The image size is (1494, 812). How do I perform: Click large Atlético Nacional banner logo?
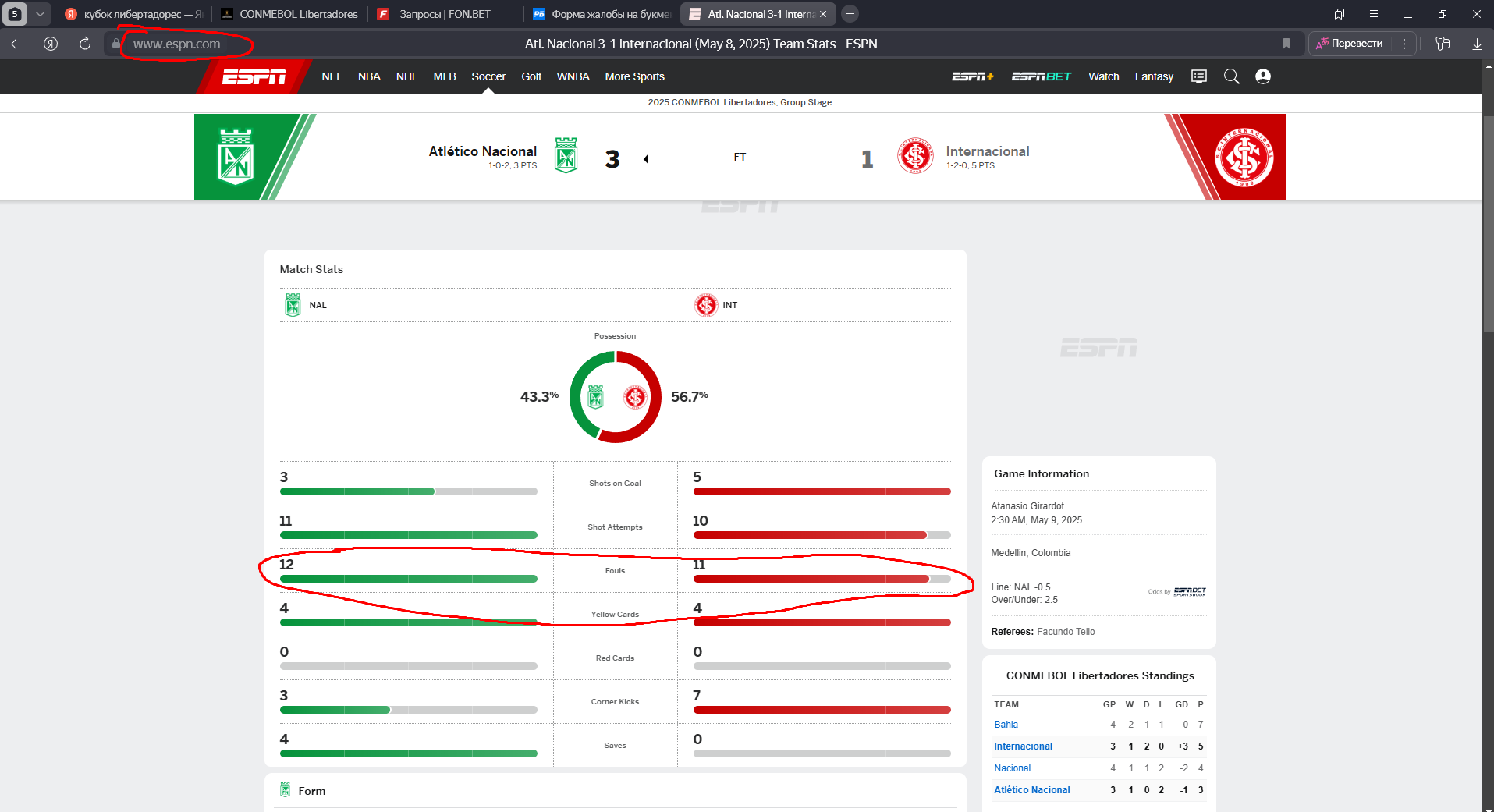pyautogui.click(x=236, y=157)
